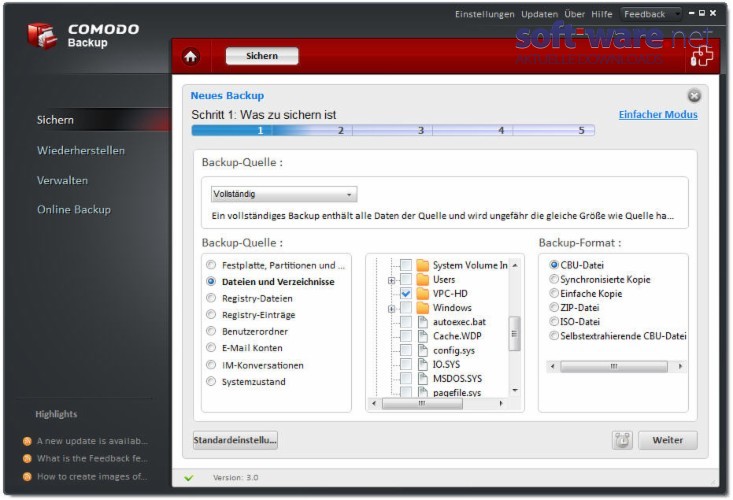Select Systemzustand radio option
The height and width of the screenshot is (500, 733).
pyautogui.click(x=211, y=381)
